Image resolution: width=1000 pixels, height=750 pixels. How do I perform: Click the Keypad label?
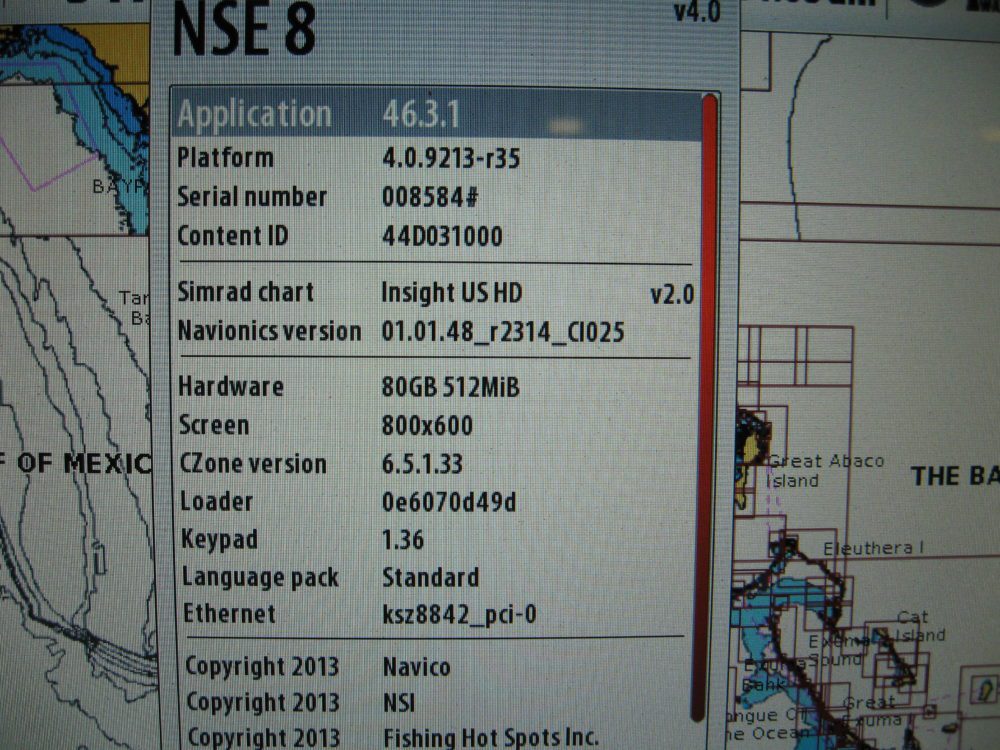(x=220, y=540)
